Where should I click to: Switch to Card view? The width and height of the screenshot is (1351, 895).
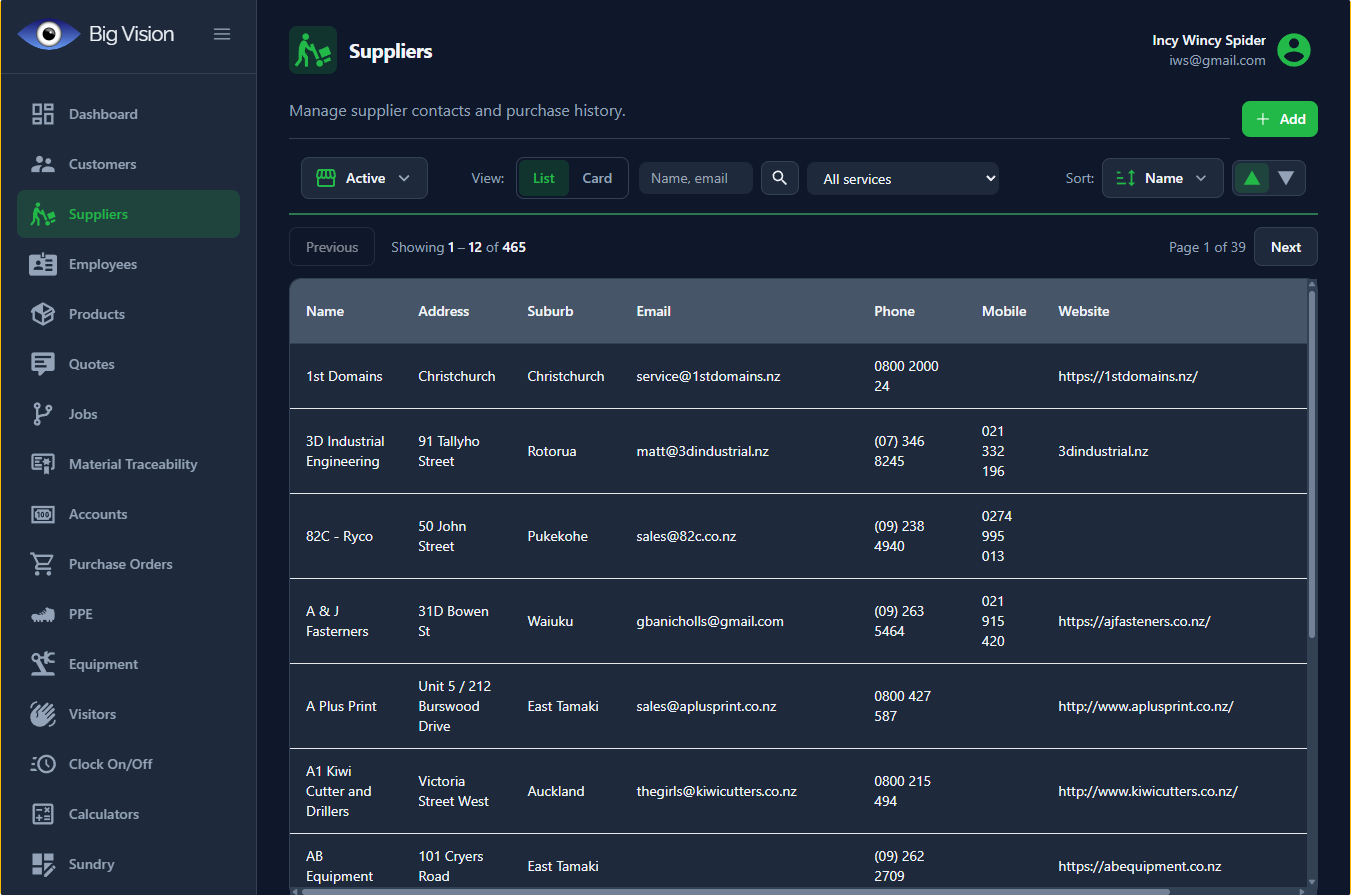coord(597,178)
